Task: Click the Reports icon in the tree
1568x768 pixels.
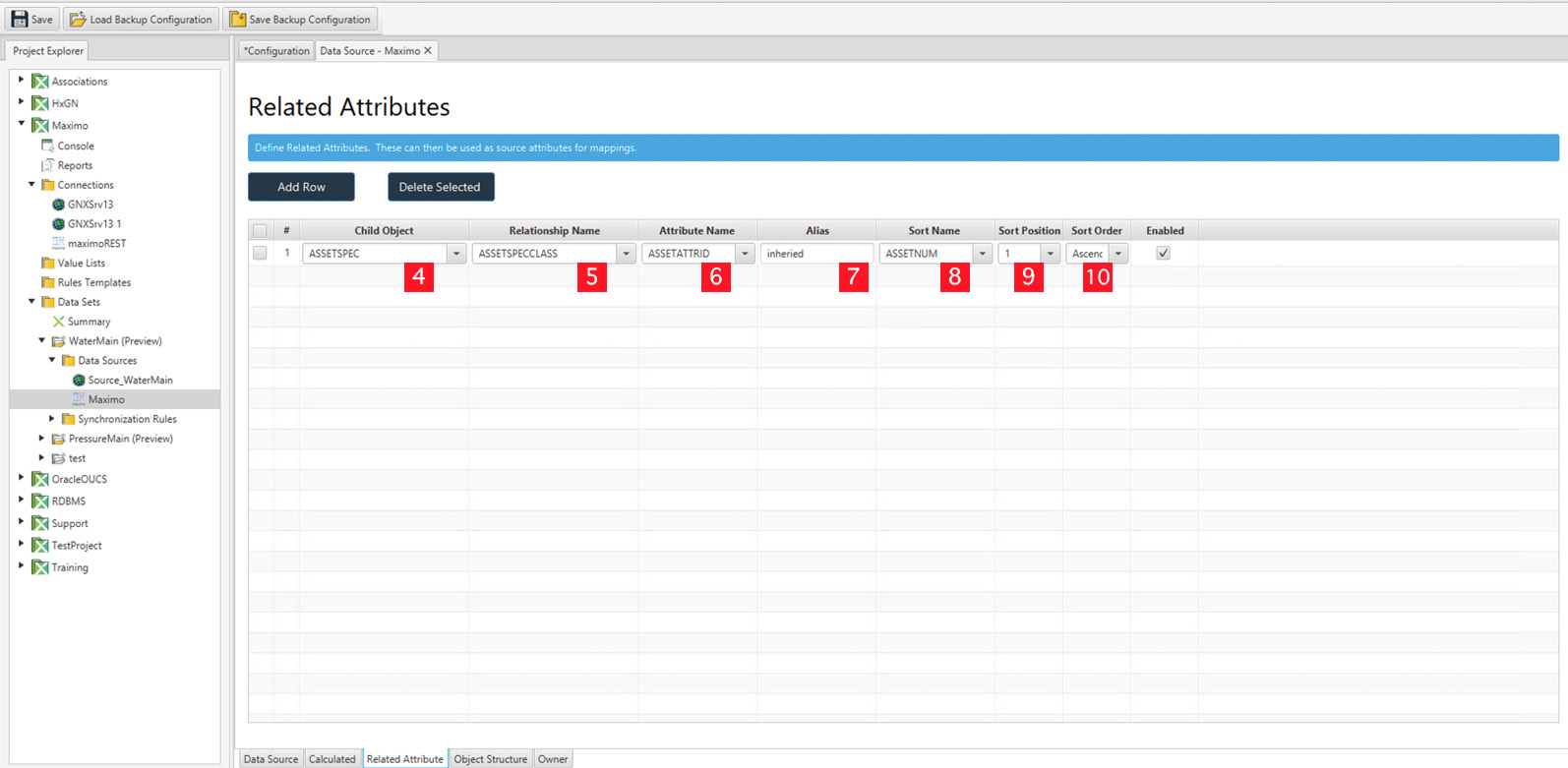Action: (x=47, y=165)
